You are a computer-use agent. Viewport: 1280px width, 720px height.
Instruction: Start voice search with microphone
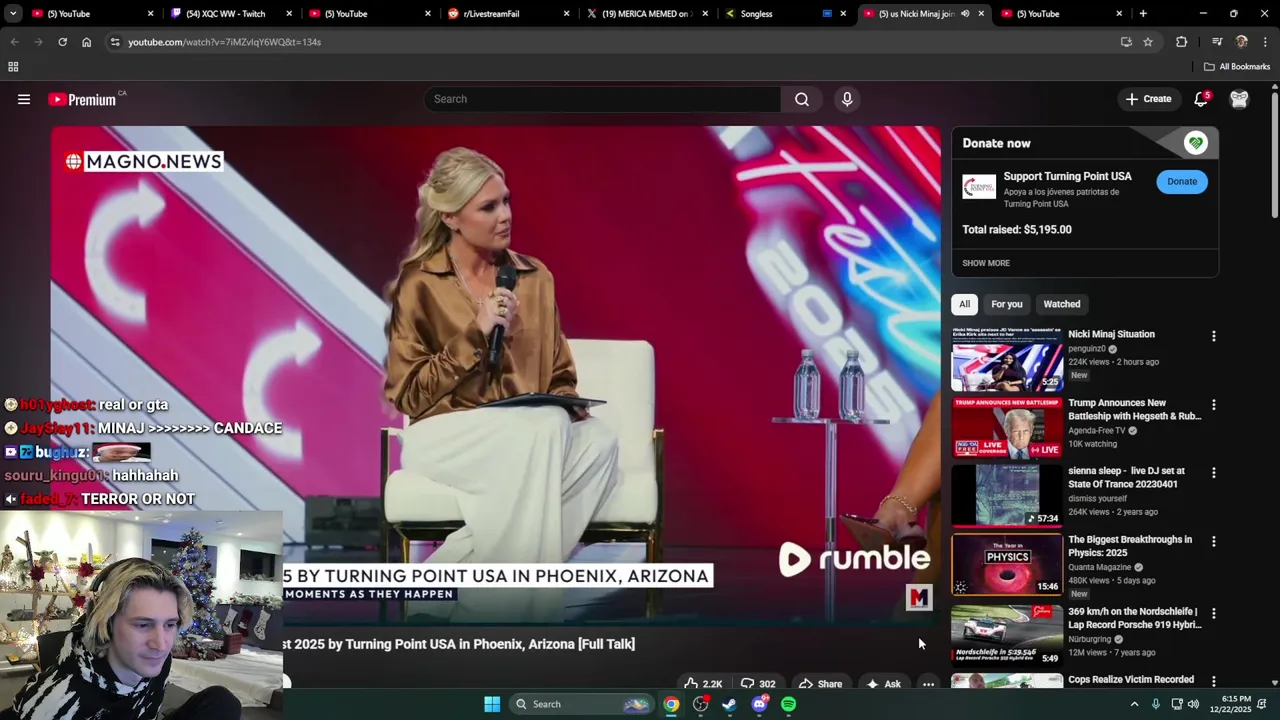click(847, 99)
